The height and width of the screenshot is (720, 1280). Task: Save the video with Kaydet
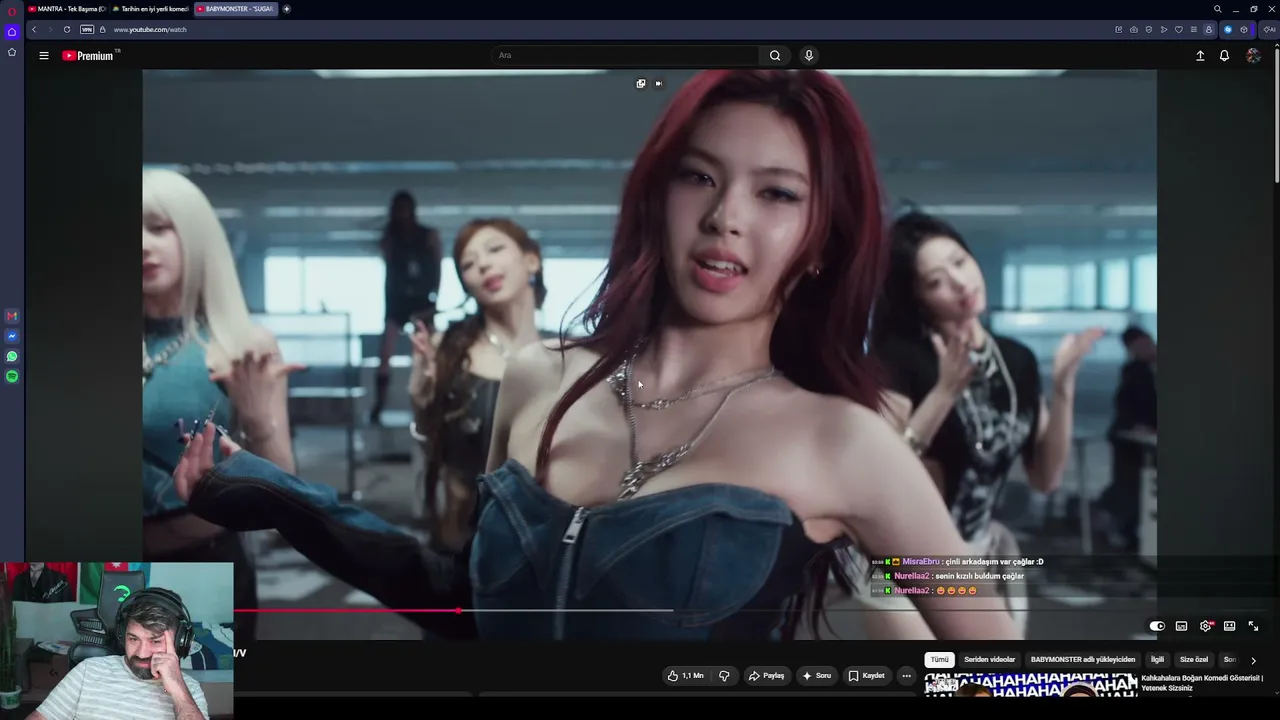[867, 676]
